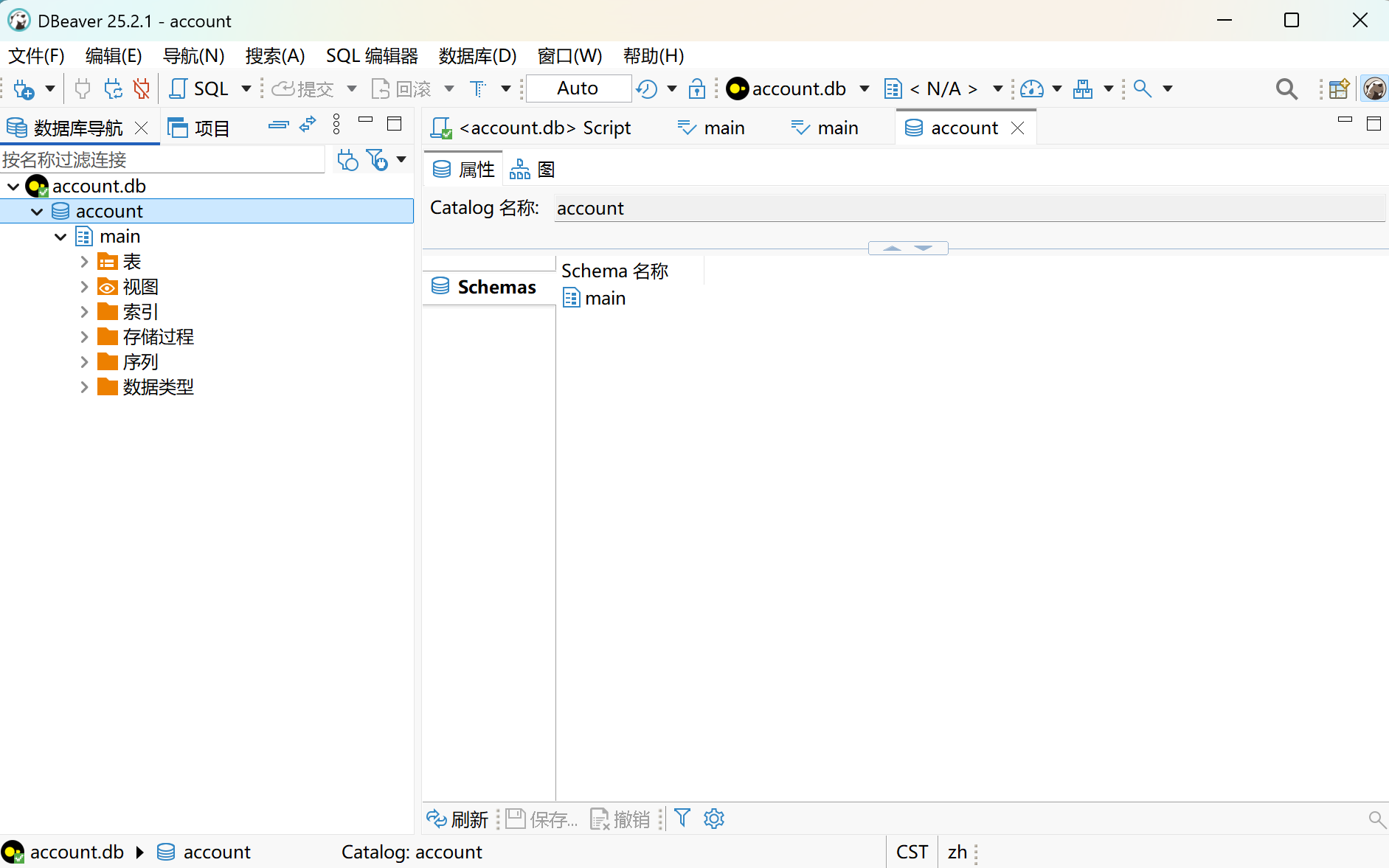Click the bottom-right search icon

1376,819
